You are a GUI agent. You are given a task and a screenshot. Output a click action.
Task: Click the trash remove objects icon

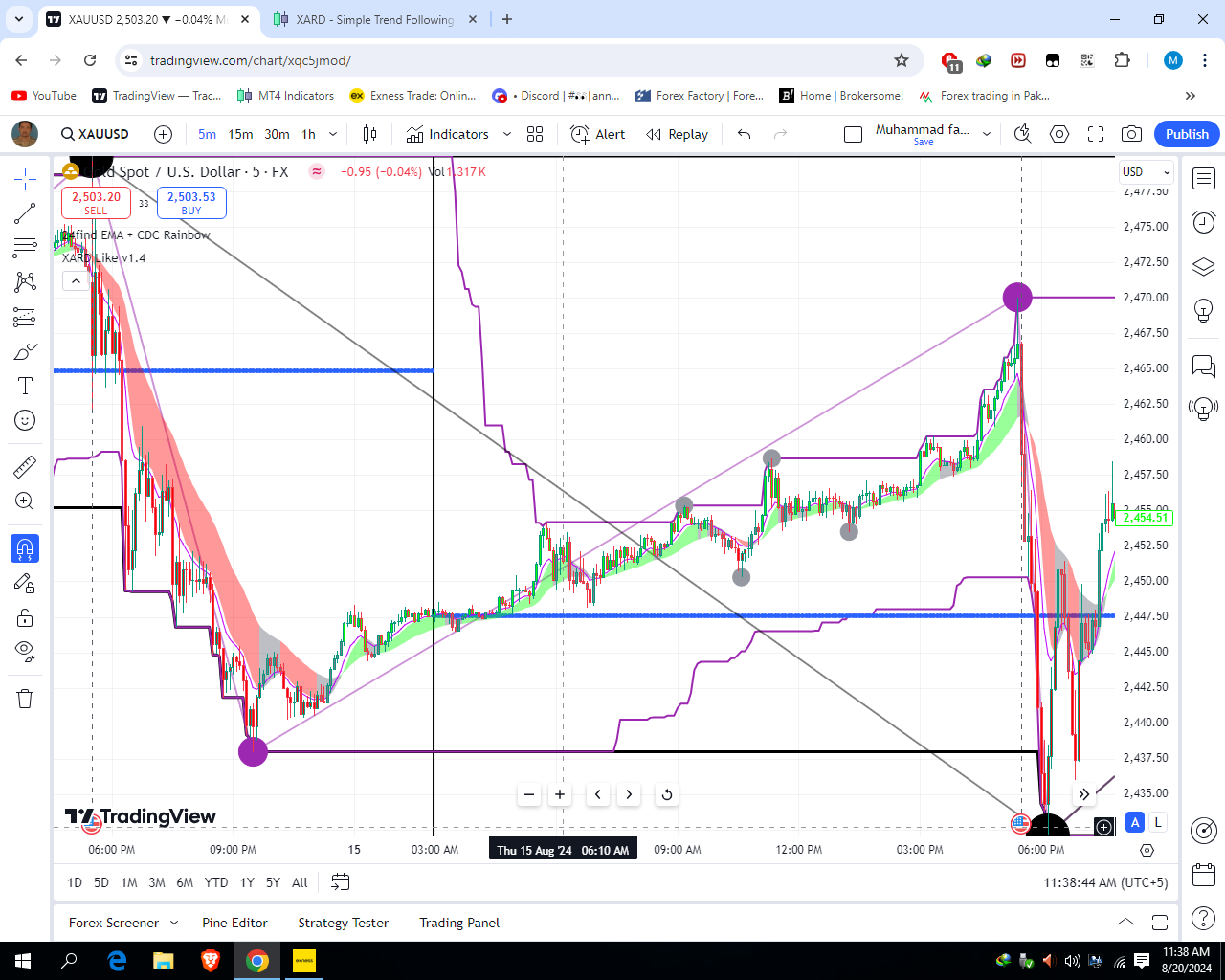25,699
